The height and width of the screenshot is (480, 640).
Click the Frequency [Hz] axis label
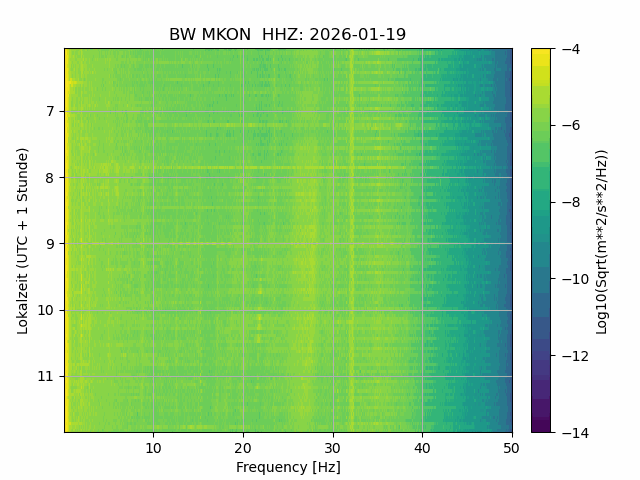coord(288,467)
